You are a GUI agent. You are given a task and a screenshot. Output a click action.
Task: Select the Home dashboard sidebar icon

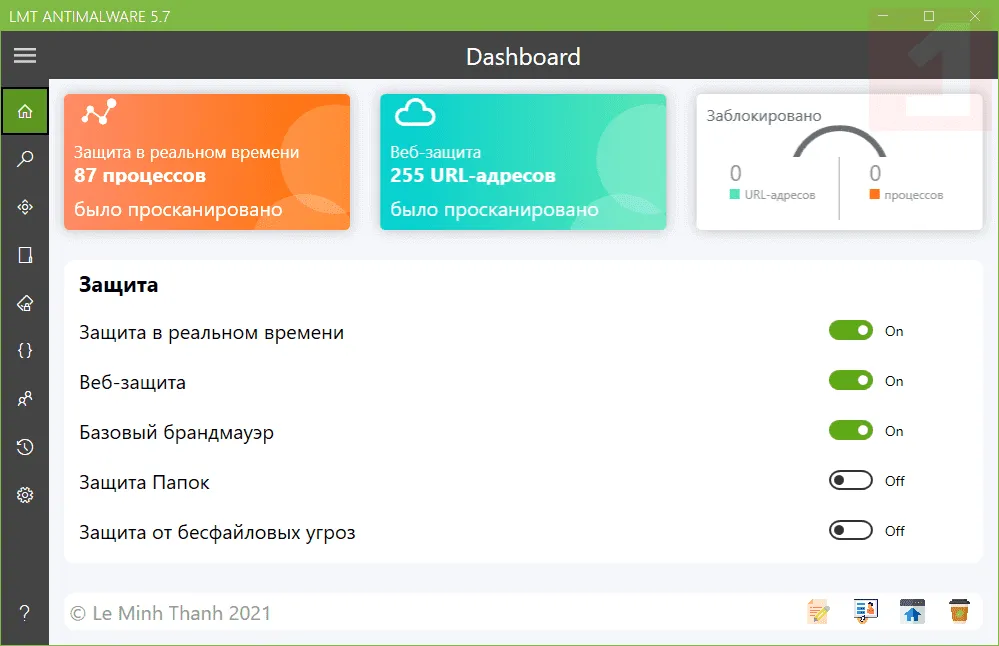pyautogui.click(x=25, y=111)
